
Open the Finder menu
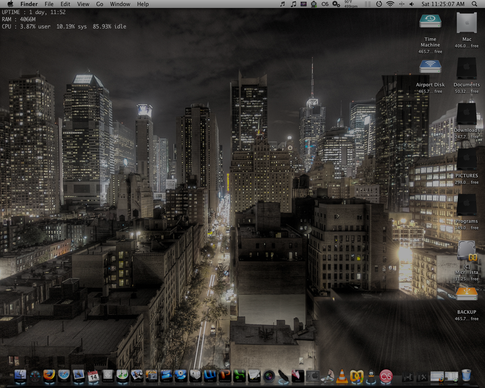click(x=29, y=4)
